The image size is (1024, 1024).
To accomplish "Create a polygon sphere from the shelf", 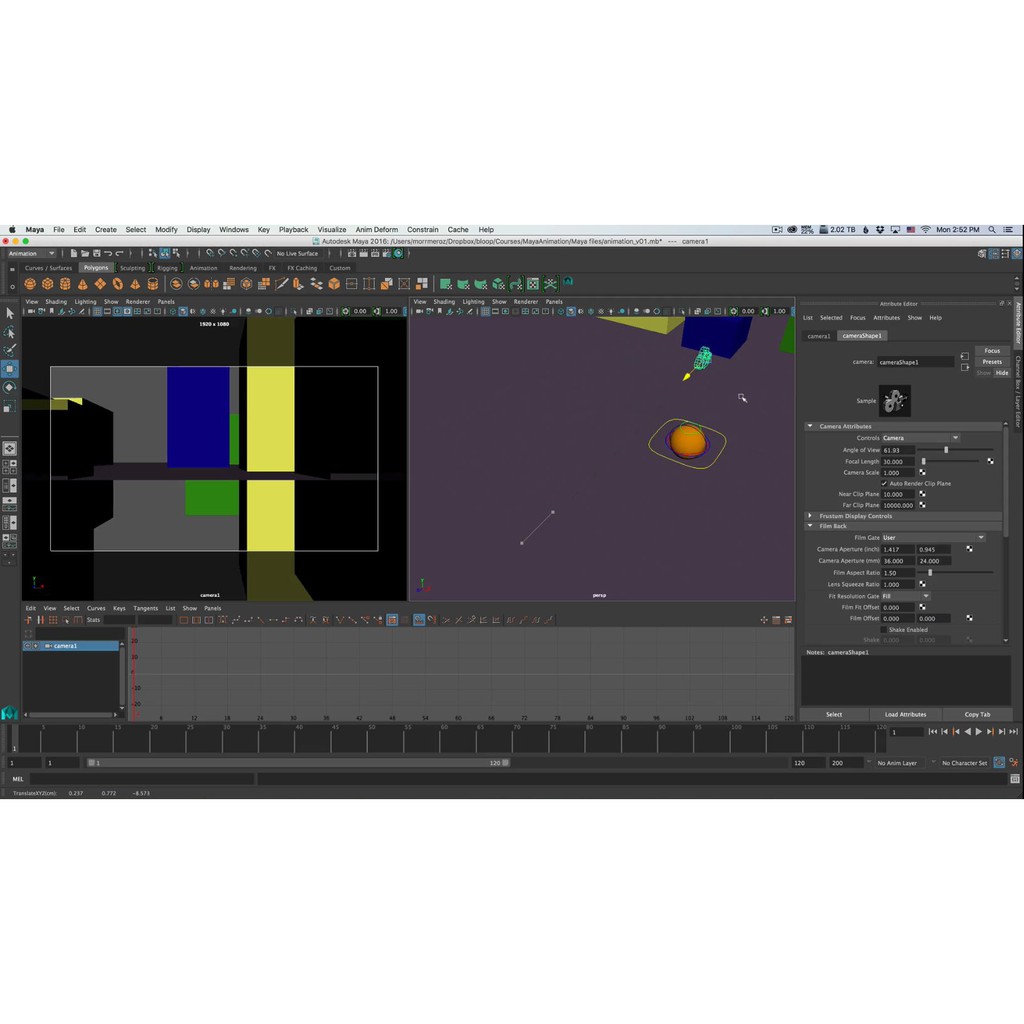I will [30, 284].
